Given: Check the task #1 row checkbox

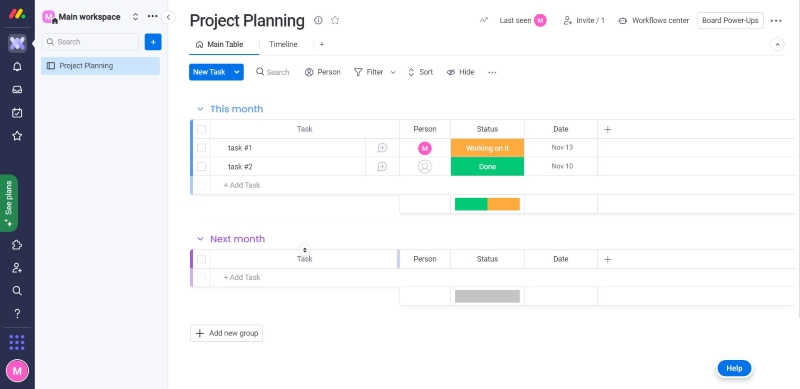Looking at the screenshot, I should pyautogui.click(x=202, y=148).
